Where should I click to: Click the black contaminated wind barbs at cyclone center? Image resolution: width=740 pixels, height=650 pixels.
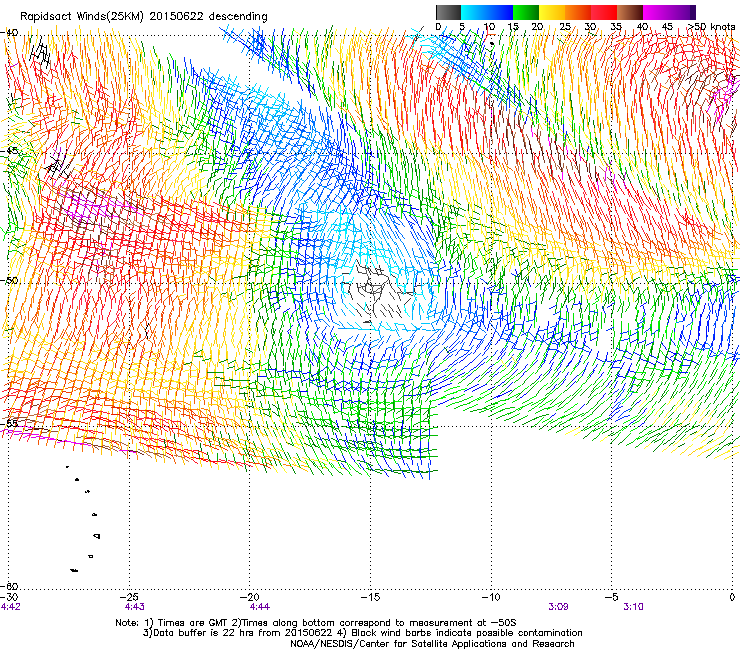[x=378, y=290]
